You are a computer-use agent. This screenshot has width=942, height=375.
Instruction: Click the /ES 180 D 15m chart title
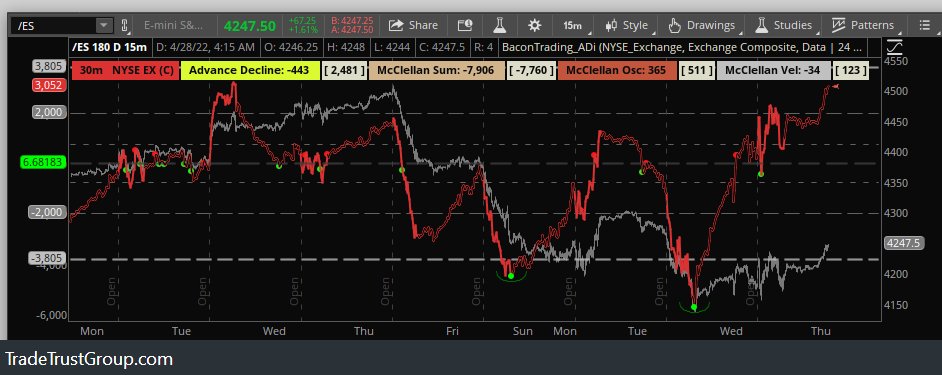(109, 46)
